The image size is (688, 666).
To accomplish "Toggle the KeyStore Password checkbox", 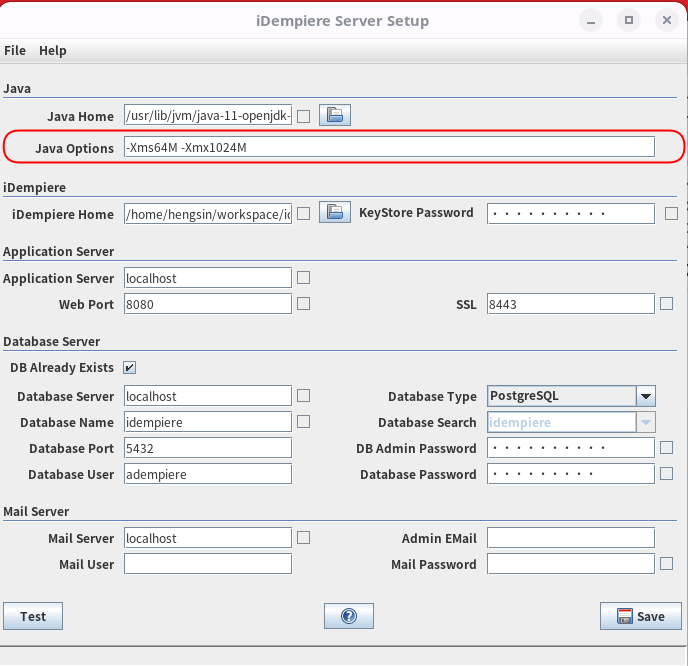I will coord(671,214).
